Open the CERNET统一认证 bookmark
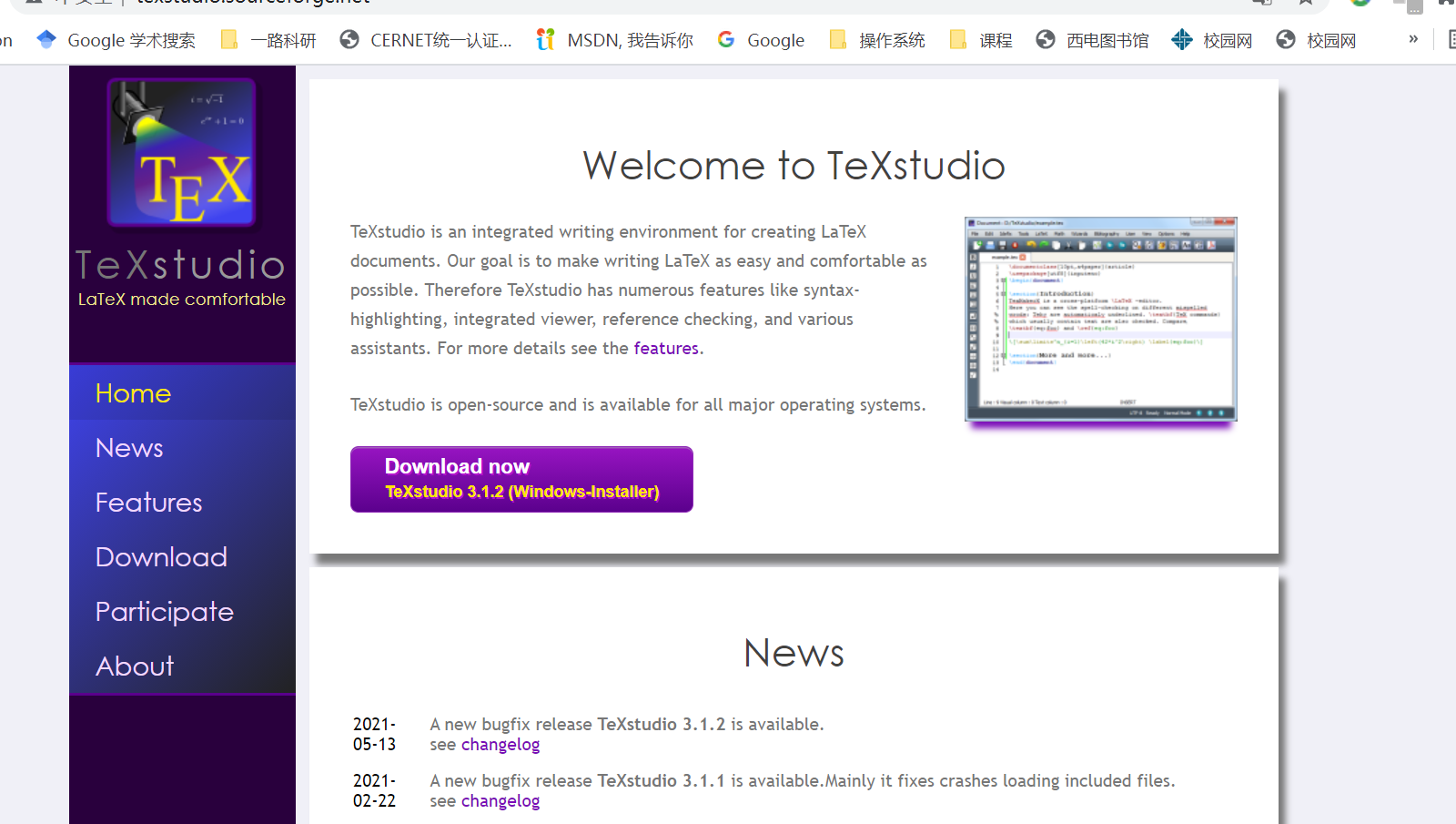This screenshot has height=824, width=1456. [x=426, y=40]
